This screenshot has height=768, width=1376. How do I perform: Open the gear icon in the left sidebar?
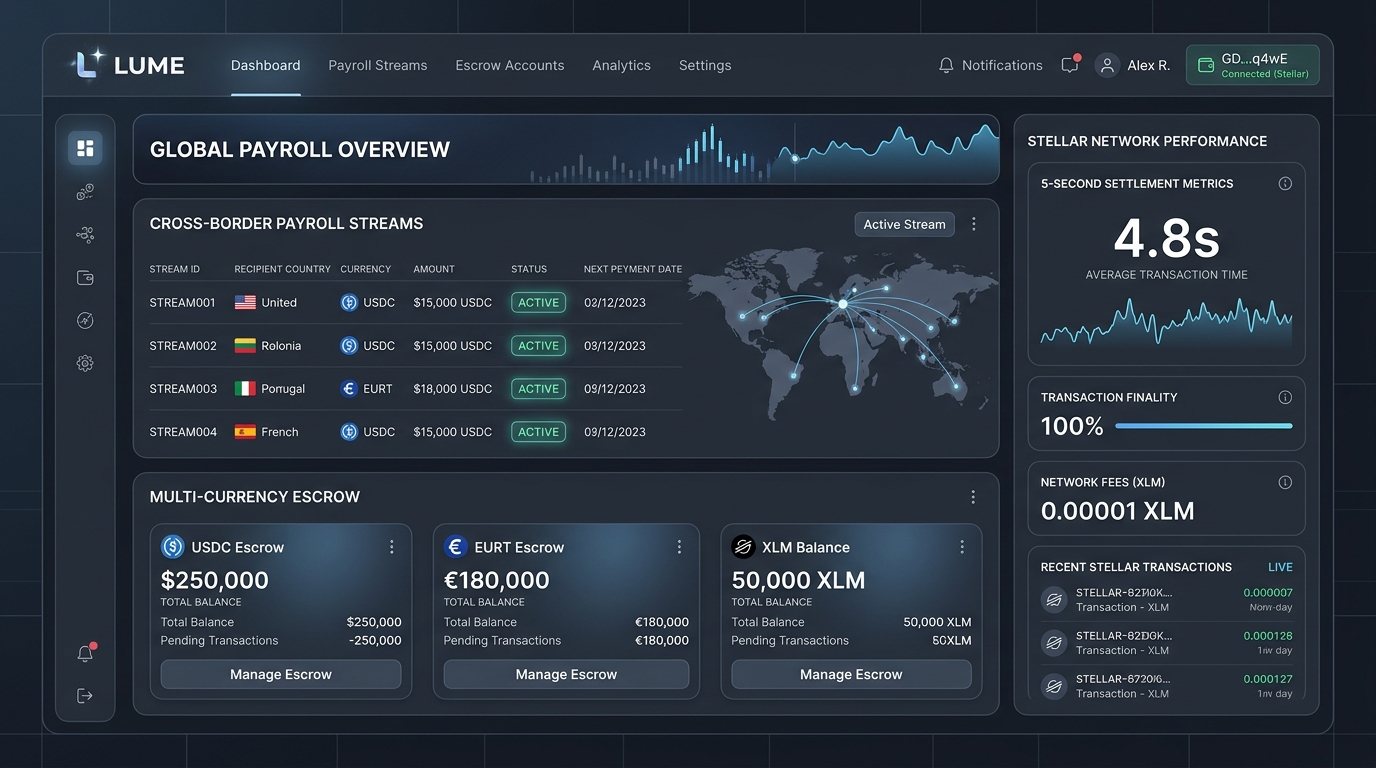tap(85, 364)
